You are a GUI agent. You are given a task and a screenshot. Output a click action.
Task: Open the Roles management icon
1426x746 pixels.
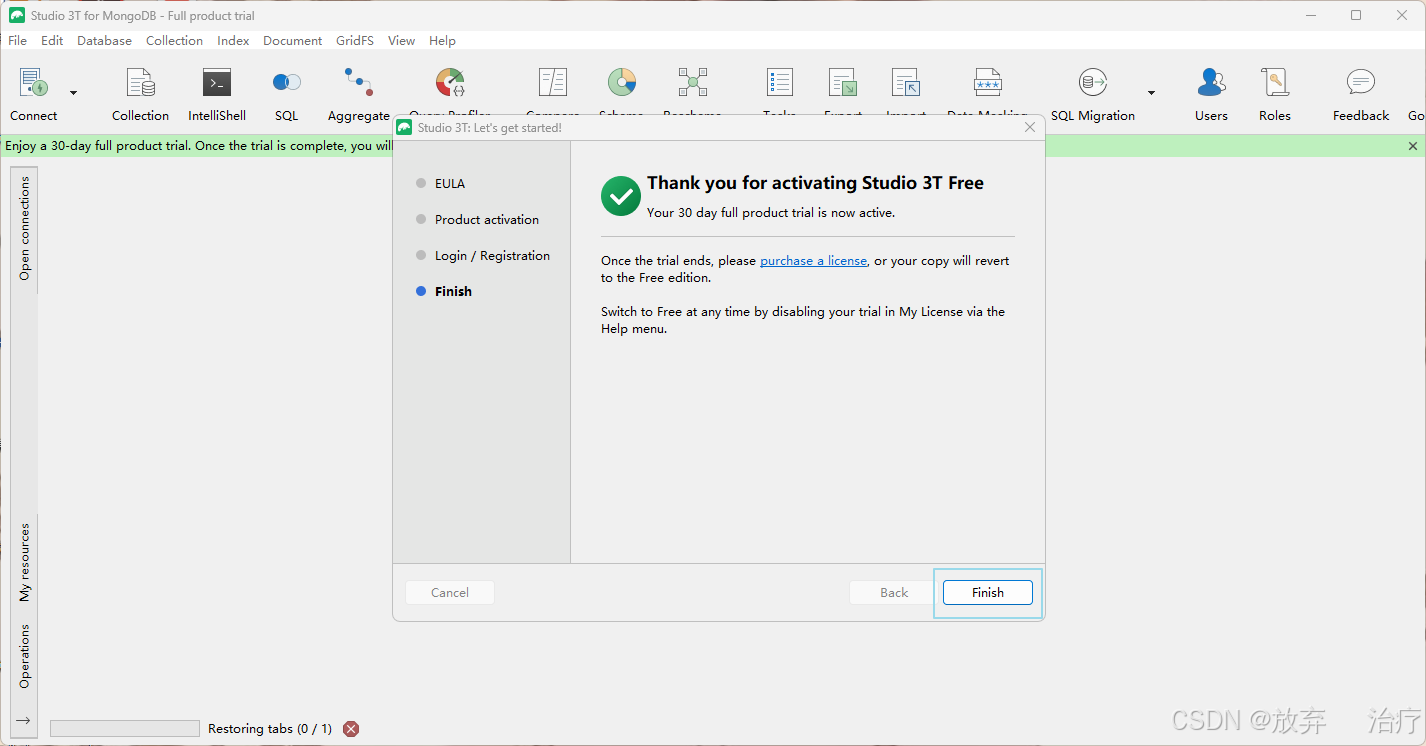[x=1275, y=84]
